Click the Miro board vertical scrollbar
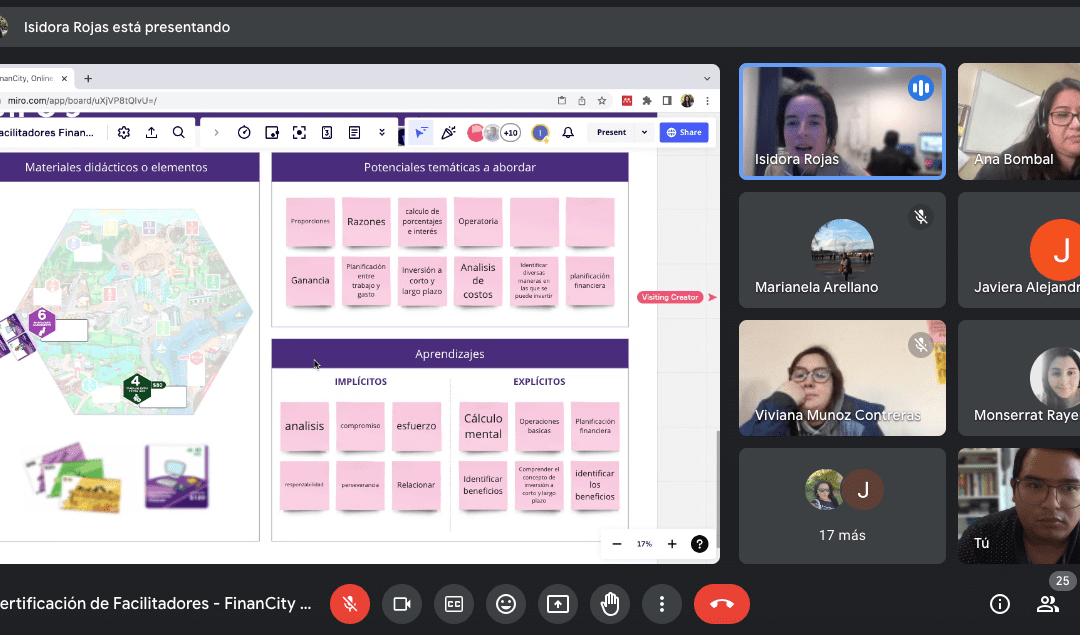The height and width of the screenshot is (635, 1080). (x=718, y=489)
